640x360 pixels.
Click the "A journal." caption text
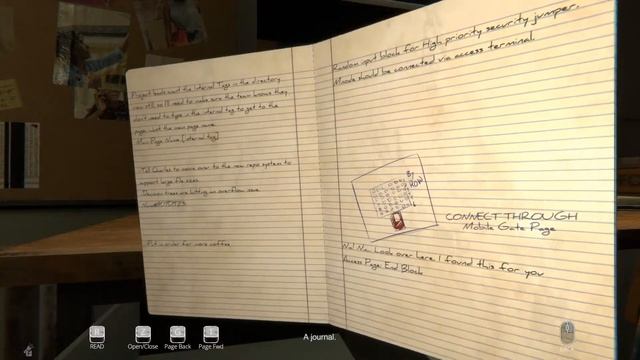(x=320, y=337)
